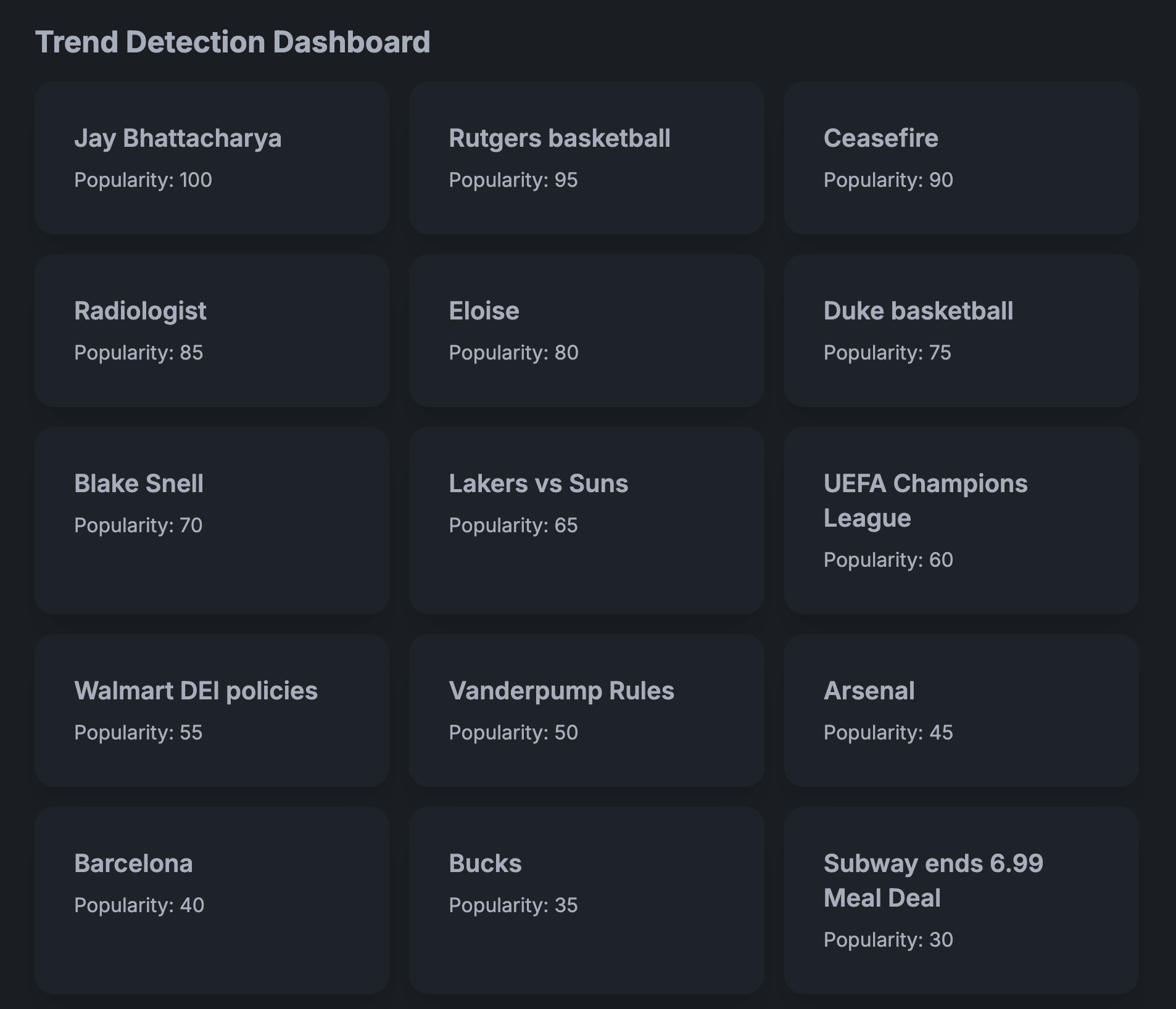Select the UEFA Champions League card
The height and width of the screenshot is (1009, 1176).
(x=961, y=521)
